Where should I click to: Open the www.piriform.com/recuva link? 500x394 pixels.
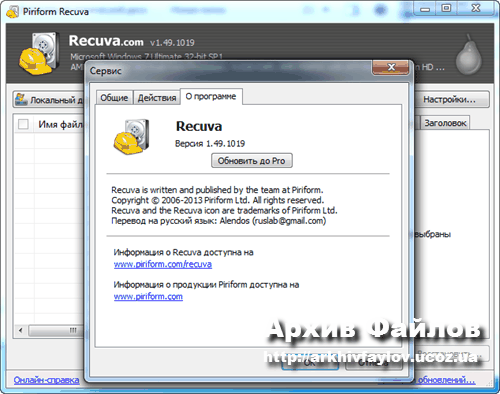pos(163,264)
